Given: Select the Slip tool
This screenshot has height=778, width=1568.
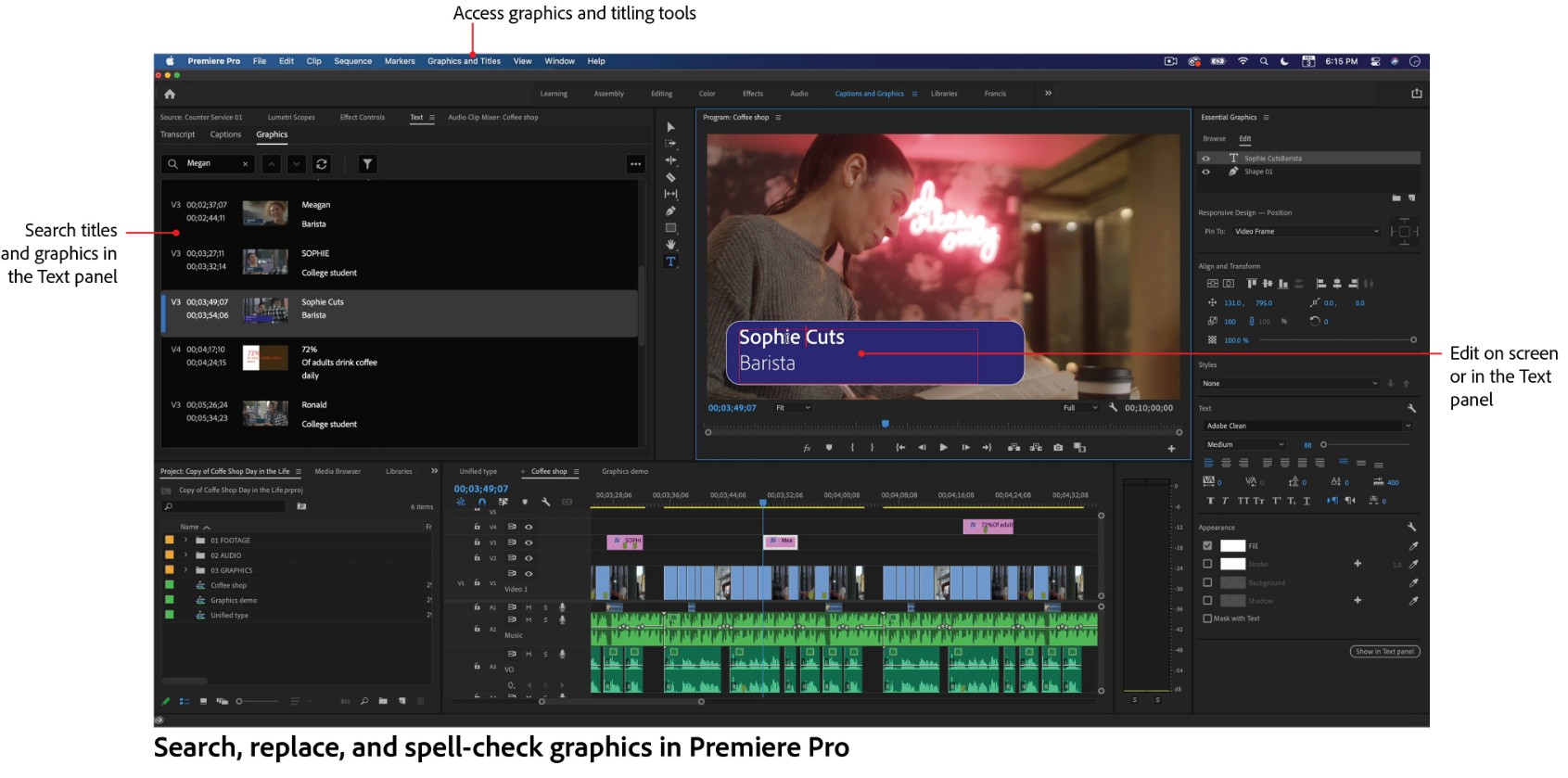Looking at the screenshot, I should click(670, 194).
